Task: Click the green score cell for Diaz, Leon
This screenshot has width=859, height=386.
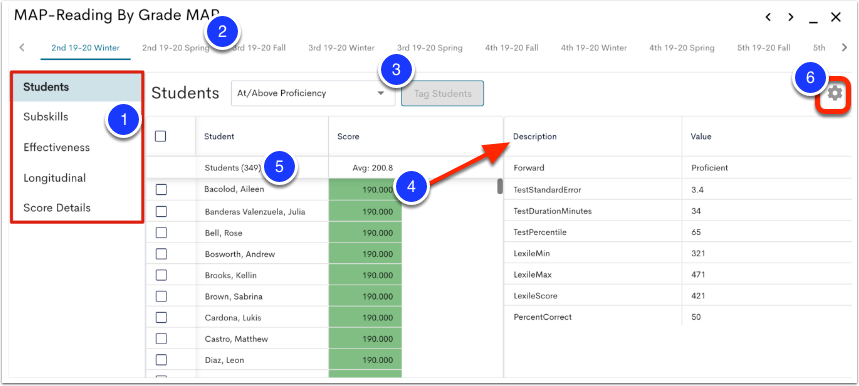Action: [x=365, y=360]
